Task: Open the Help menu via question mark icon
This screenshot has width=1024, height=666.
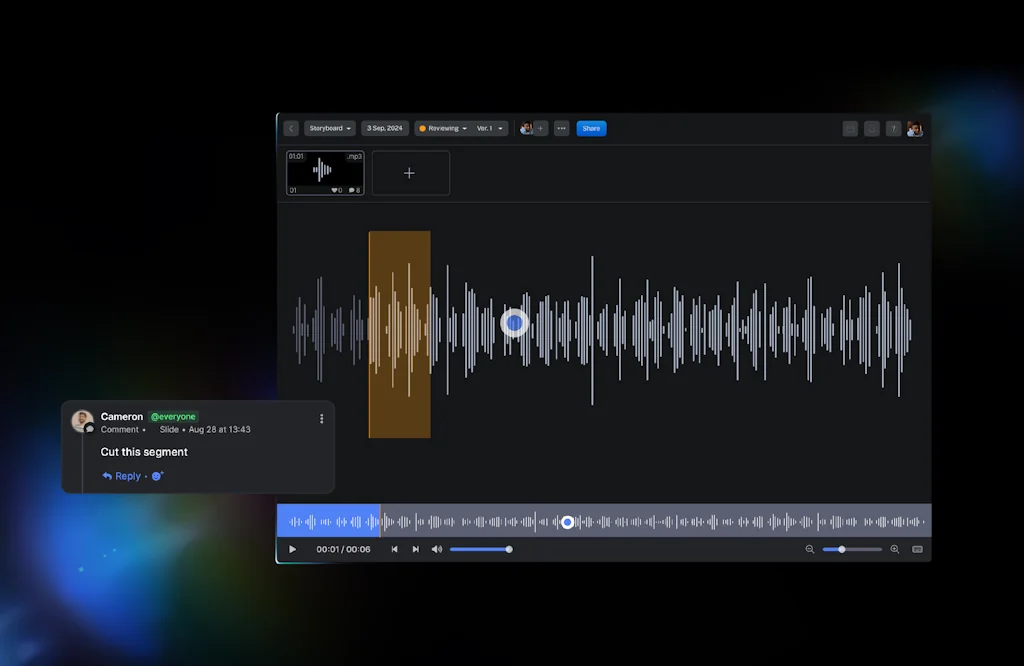Action: click(893, 128)
